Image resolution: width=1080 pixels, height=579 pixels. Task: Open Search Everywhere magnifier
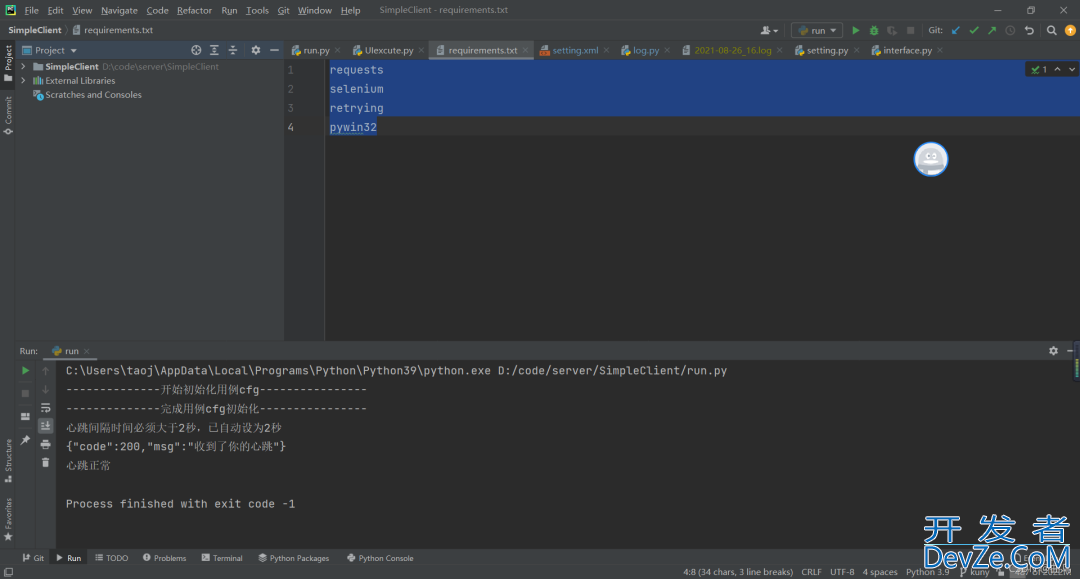tap(1051, 30)
